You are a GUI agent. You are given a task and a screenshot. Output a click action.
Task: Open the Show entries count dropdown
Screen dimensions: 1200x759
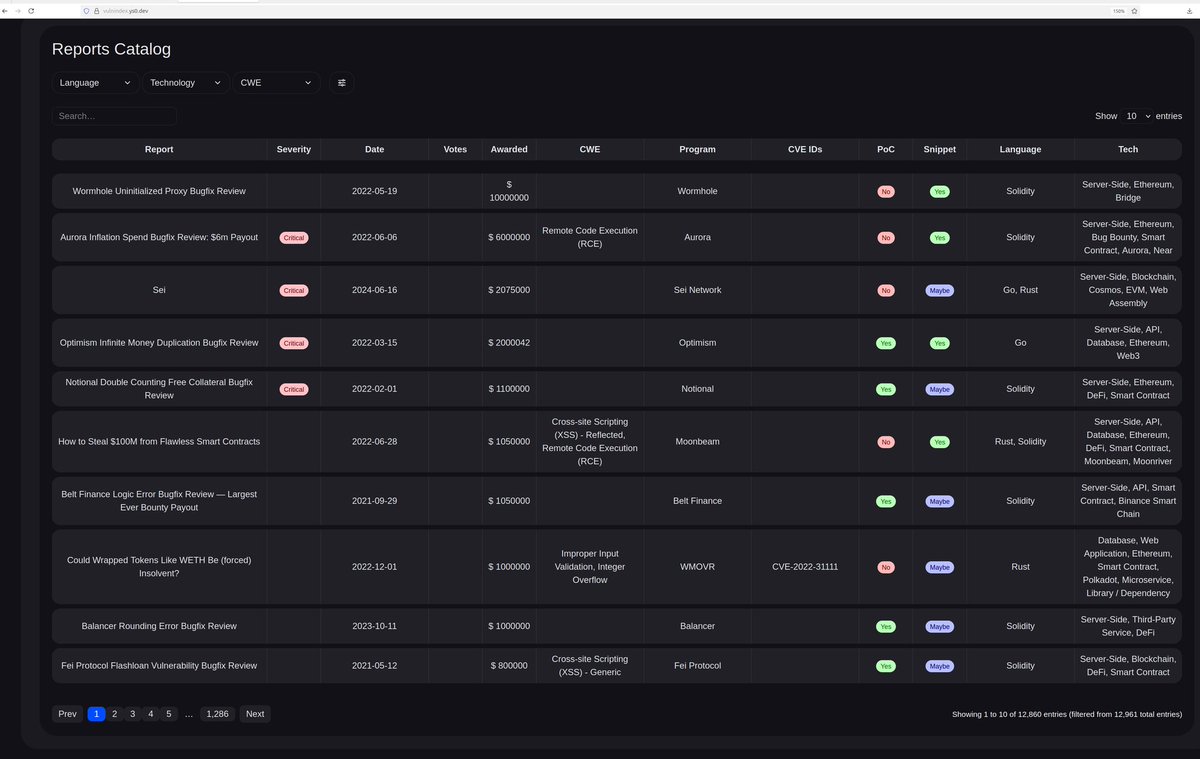pos(1136,116)
